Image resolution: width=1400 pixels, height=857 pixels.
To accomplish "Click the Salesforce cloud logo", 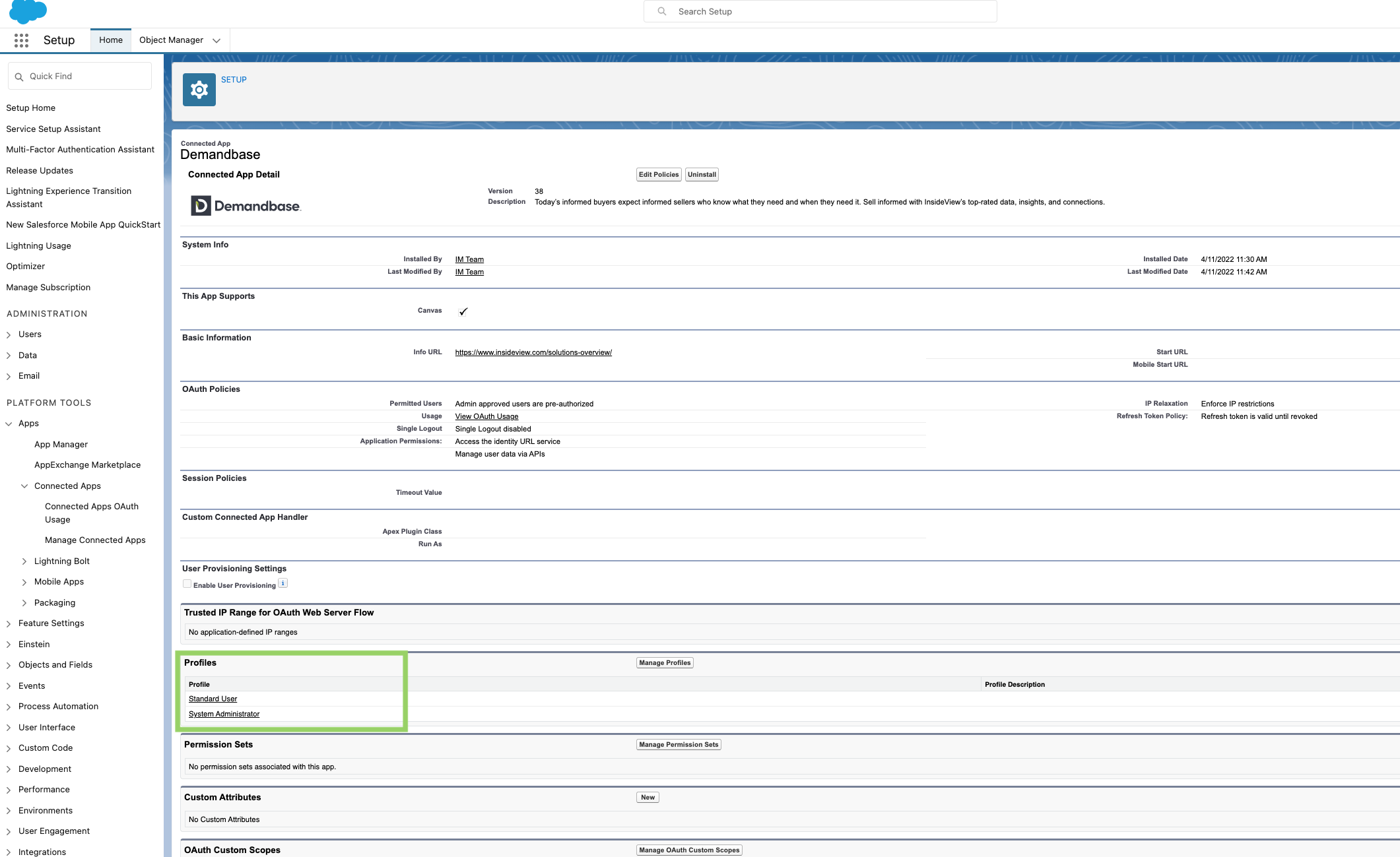I will pos(28,11).
